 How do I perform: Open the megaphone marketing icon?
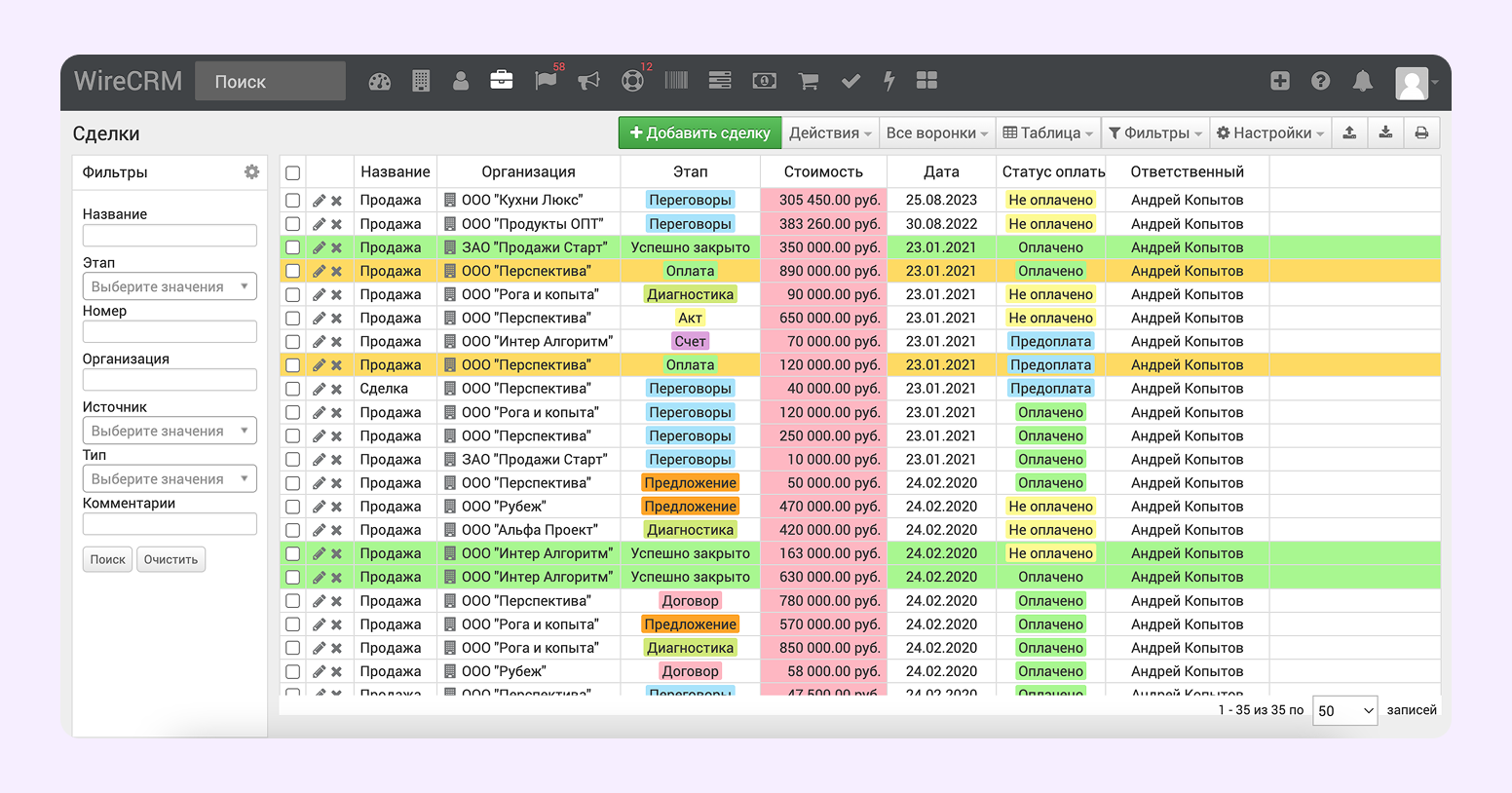[x=588, y=81]
